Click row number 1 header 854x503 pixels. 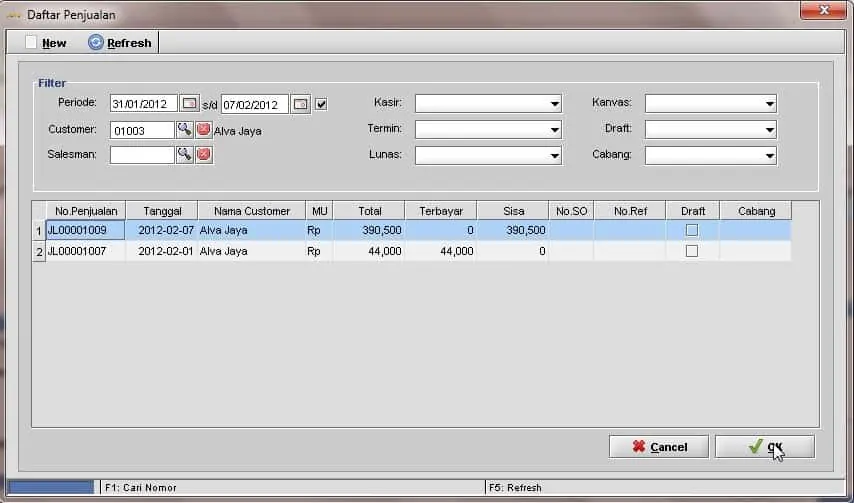click(39, 231)
